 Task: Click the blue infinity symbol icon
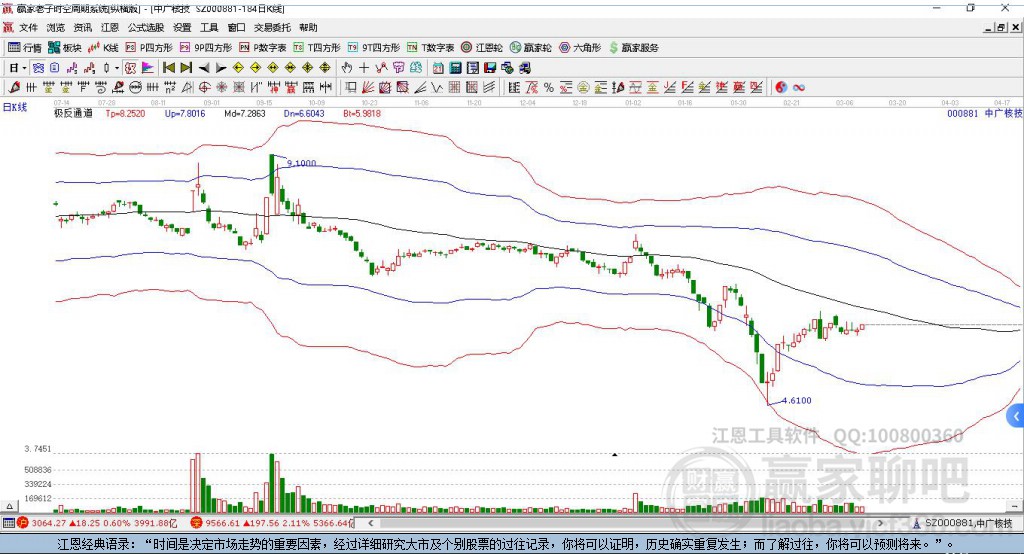(799, 88)
